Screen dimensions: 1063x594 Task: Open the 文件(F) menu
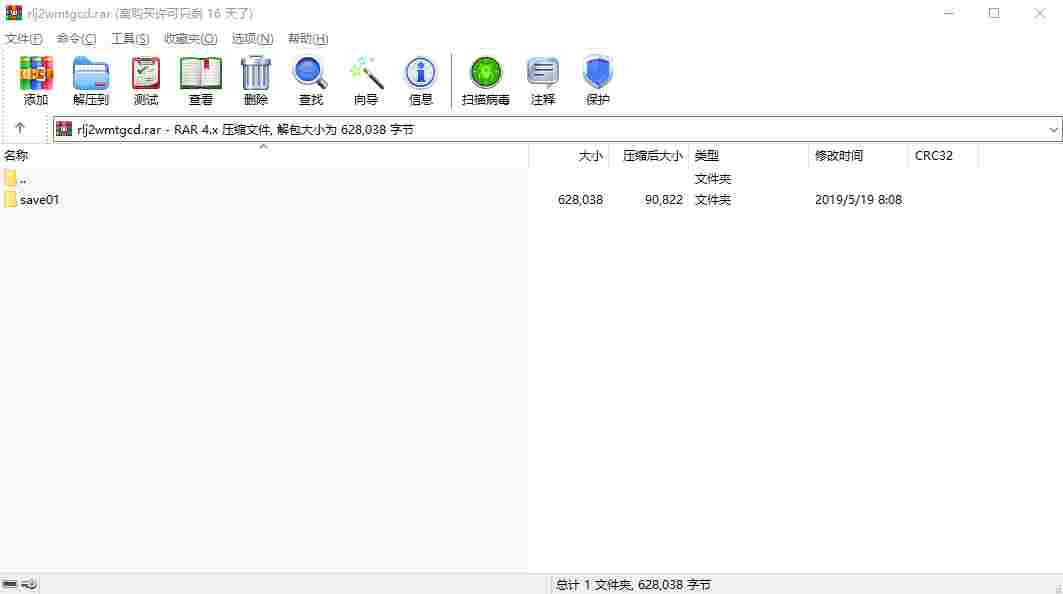click(x=24, y=39)
